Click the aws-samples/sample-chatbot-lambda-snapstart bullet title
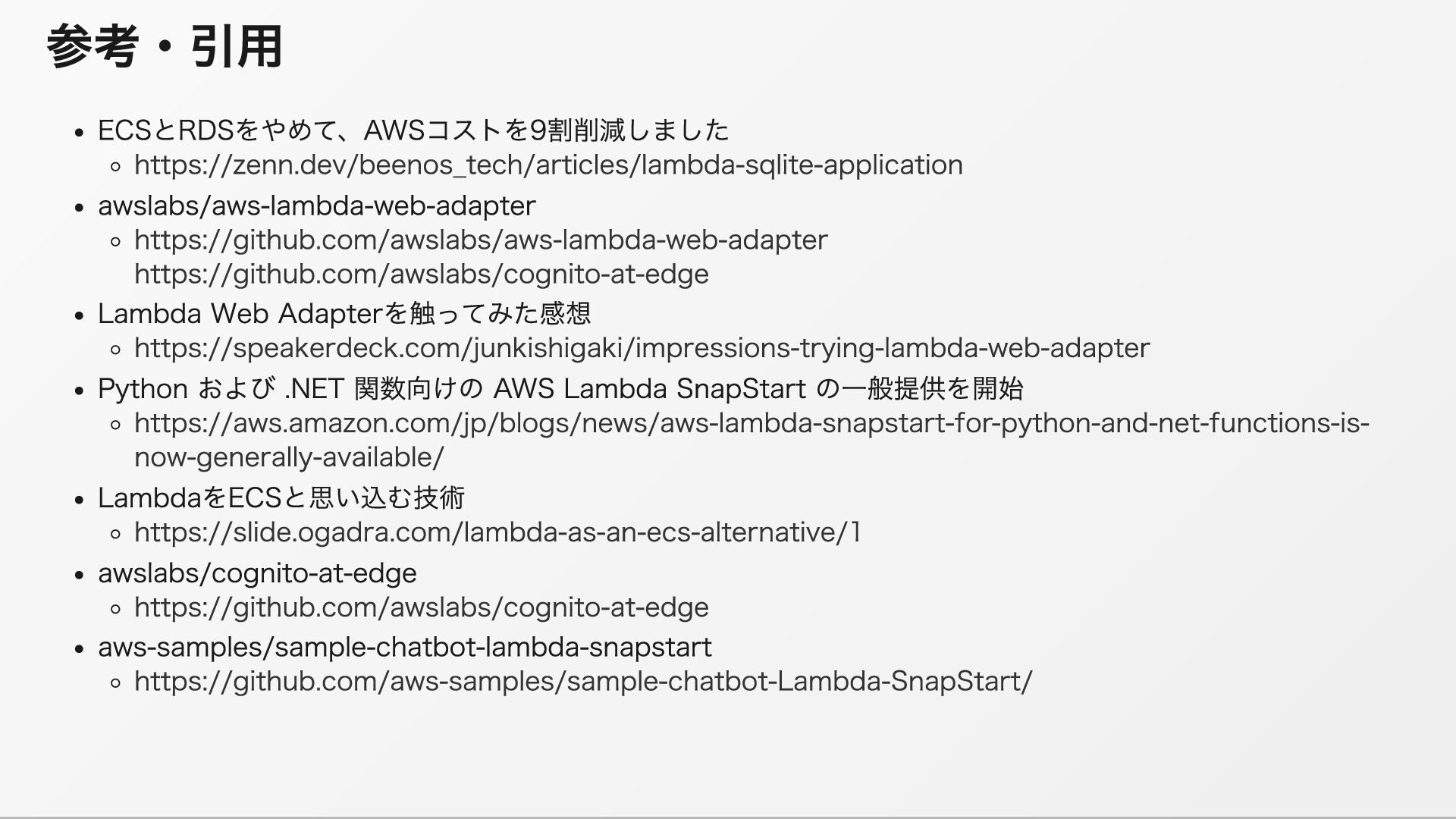This screenshot has width=1456, height=819. click(x=405, y=648)
